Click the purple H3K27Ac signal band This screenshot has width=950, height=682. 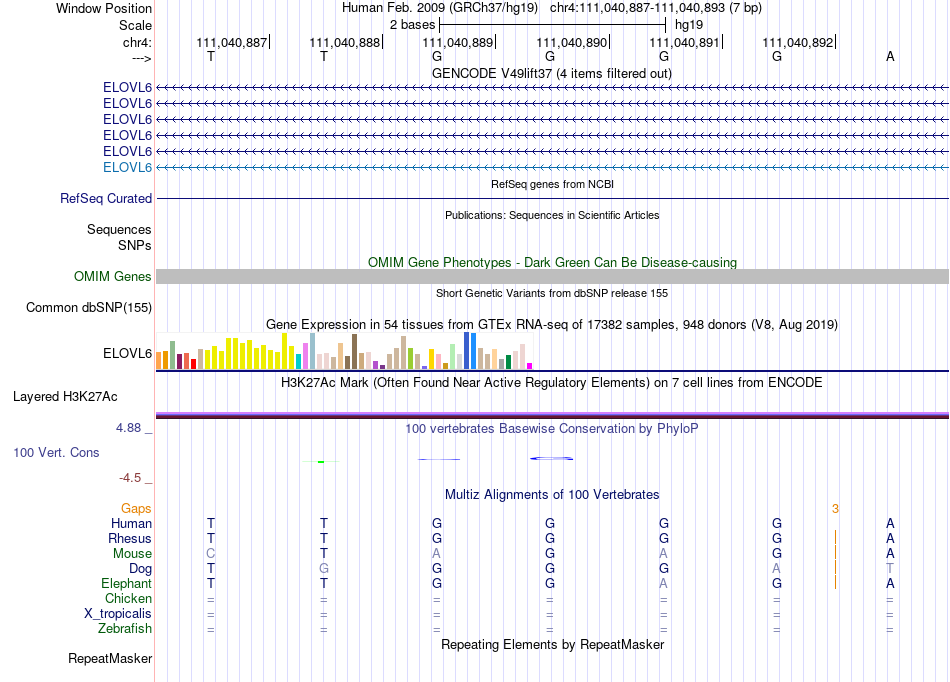click(552, 415)
